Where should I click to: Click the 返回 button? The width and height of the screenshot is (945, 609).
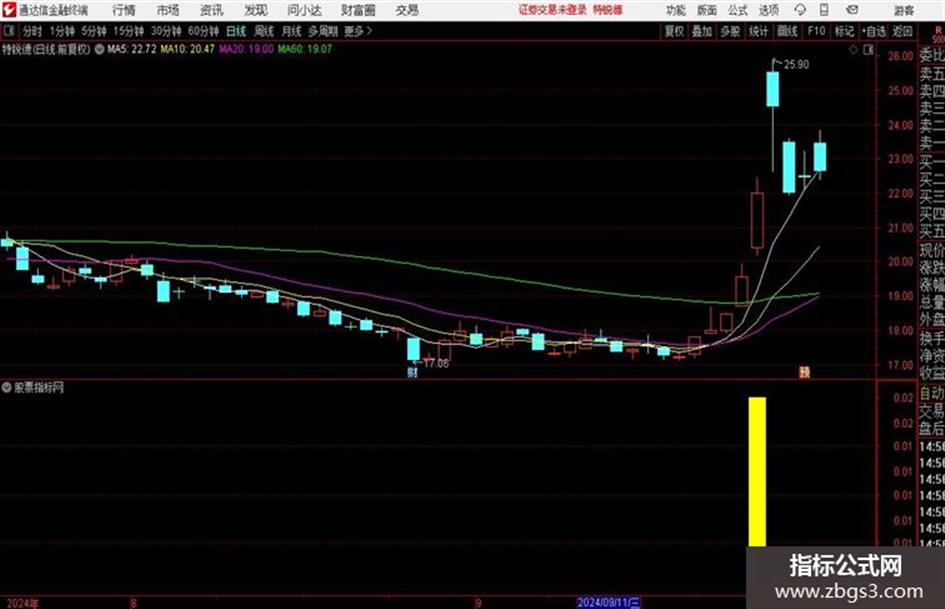902,31
